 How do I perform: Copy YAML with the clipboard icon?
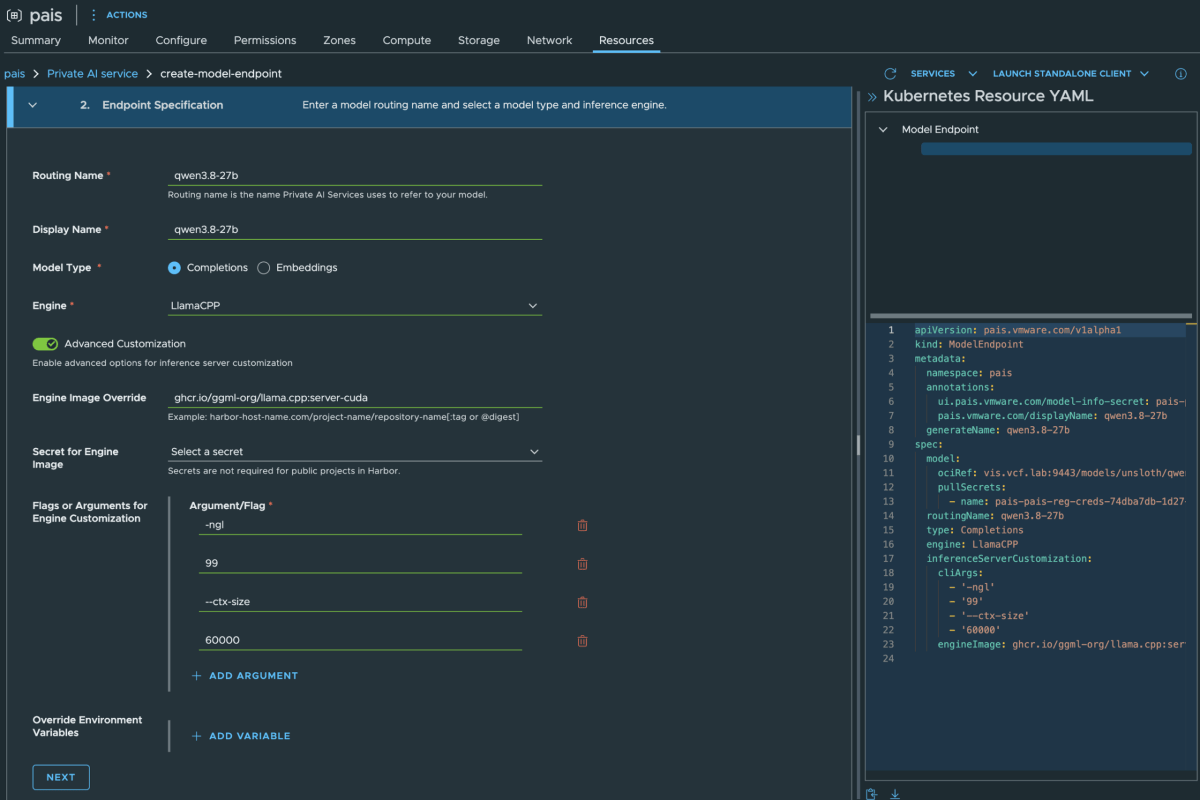[872, 794]
